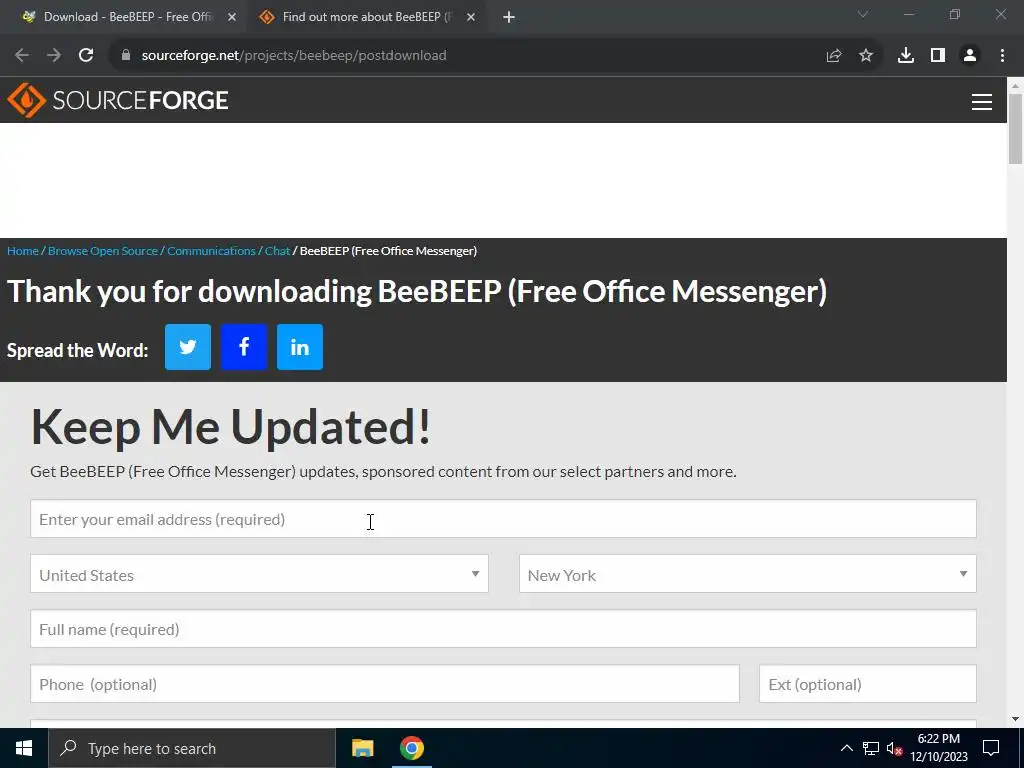Image resolution: width=1024 pixels, height=768 pixels.
Task: Open the network status tray icon
Action: (871, 748)
